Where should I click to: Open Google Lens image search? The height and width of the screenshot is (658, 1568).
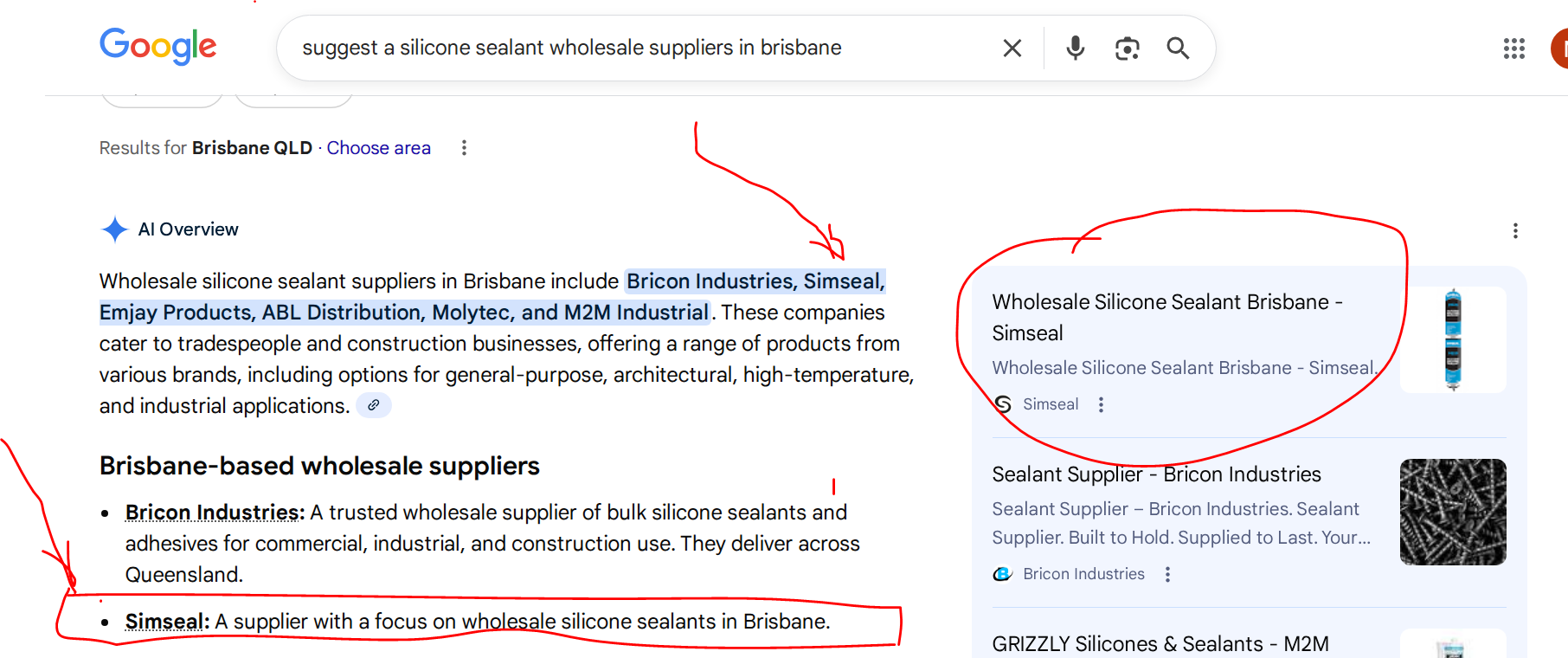(x=1126, y=48)
